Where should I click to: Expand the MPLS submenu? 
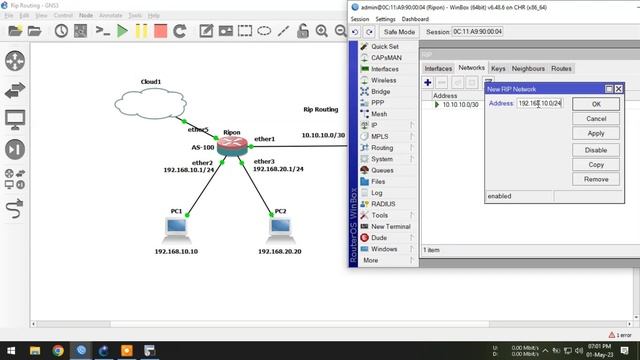[388, 136]
